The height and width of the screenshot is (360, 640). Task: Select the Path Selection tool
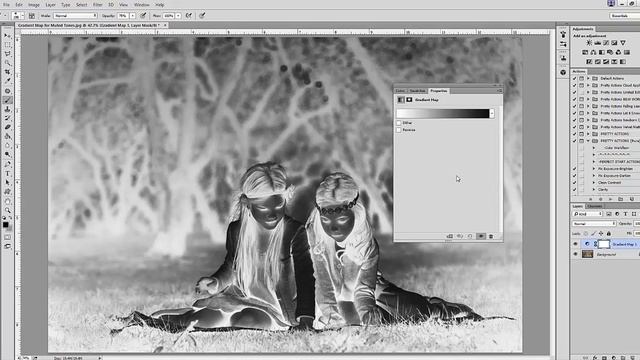(7, 182)
